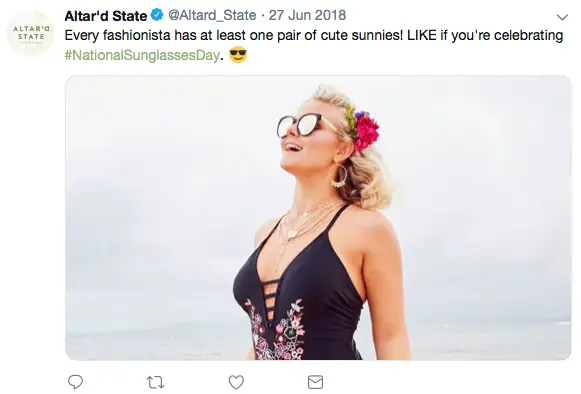
Task: Click the model's mirrored sunglasses in photo
Action: coord(300,125)
